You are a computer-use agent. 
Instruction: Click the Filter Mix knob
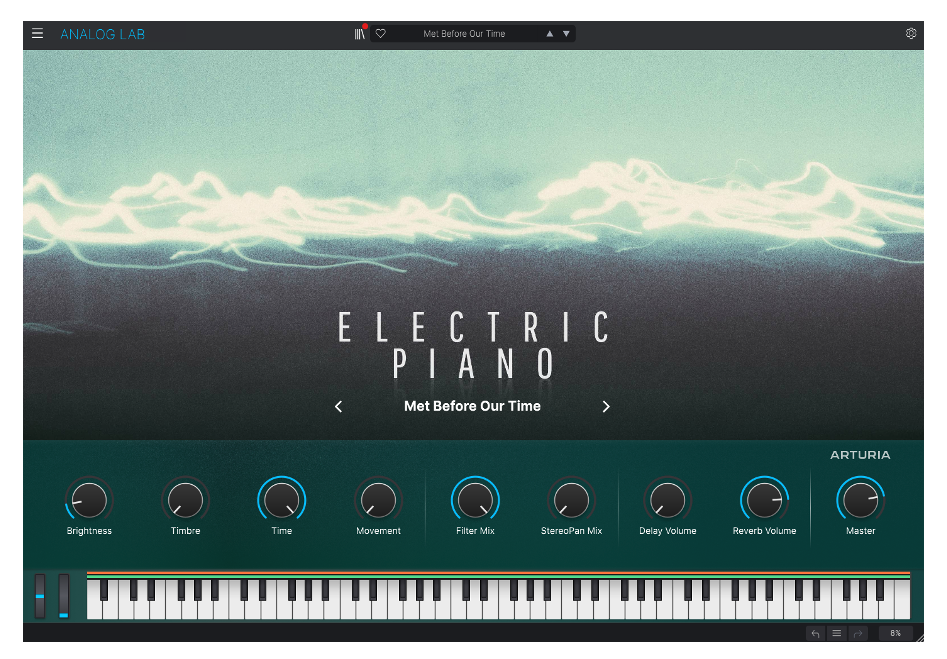point(475,498)
